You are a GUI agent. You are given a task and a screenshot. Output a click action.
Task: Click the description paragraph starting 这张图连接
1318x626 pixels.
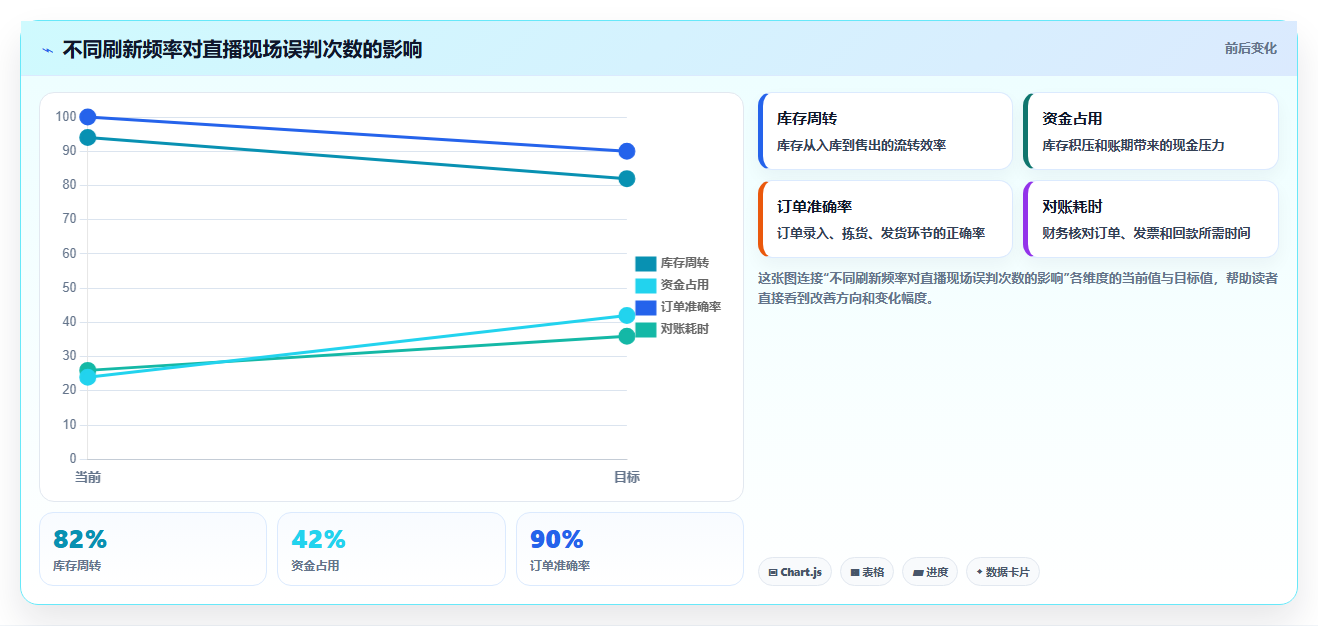click(x=1018, y=288)
